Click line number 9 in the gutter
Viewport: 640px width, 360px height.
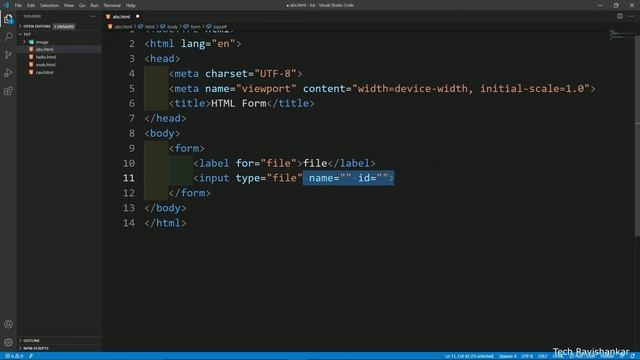[131, 148]
